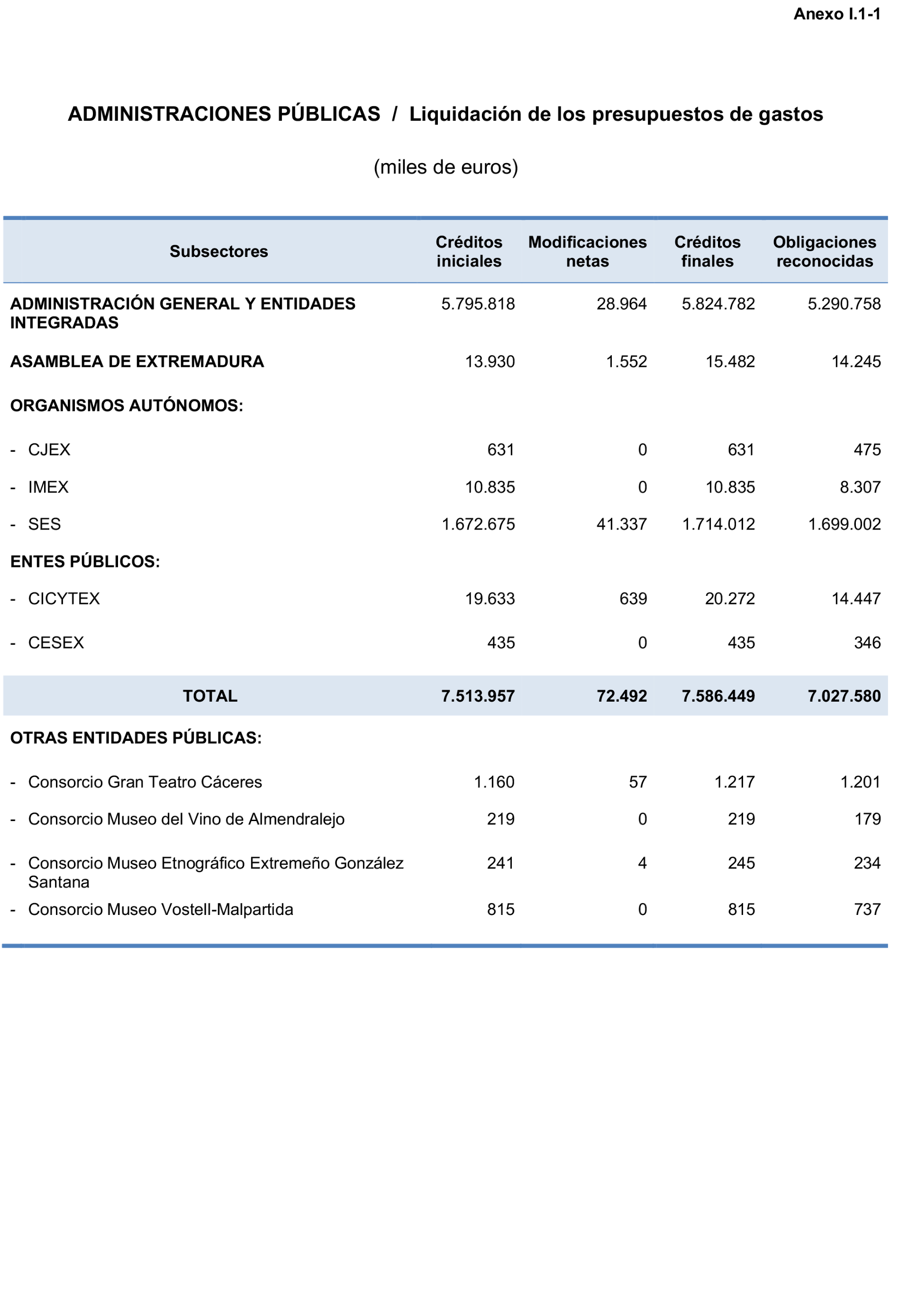
Task: Click 'Consorcio Gran Teatro Cáceres' row label
Action: (x=145, y=783)
